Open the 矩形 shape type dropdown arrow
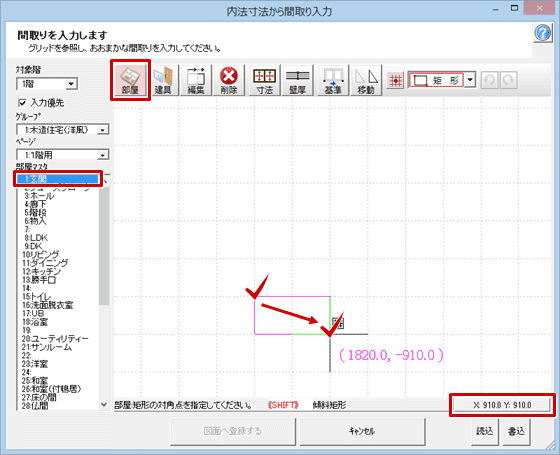 pyautogui.click(x=470, y=80)
